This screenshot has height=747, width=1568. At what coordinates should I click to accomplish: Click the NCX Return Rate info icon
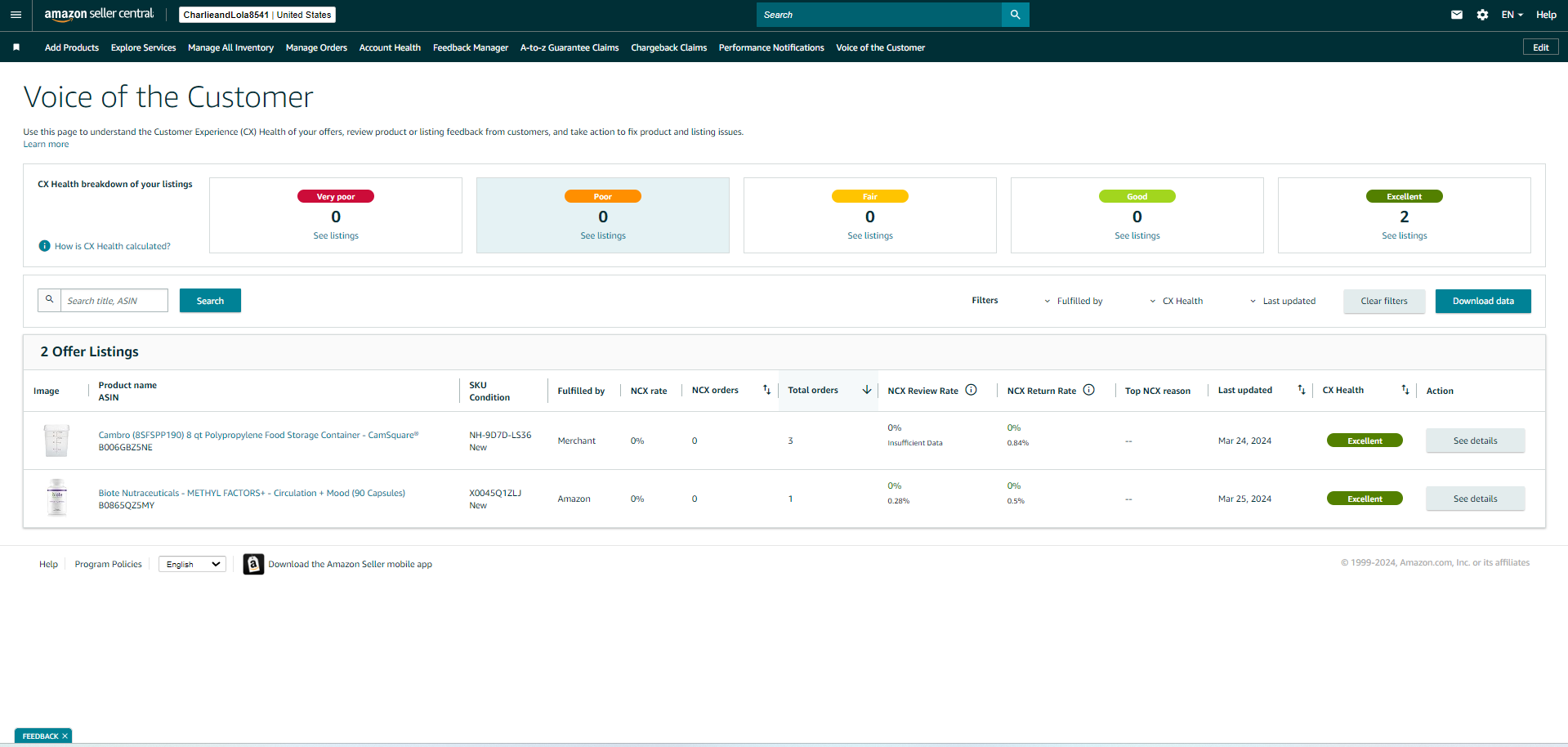point(1088,390)
